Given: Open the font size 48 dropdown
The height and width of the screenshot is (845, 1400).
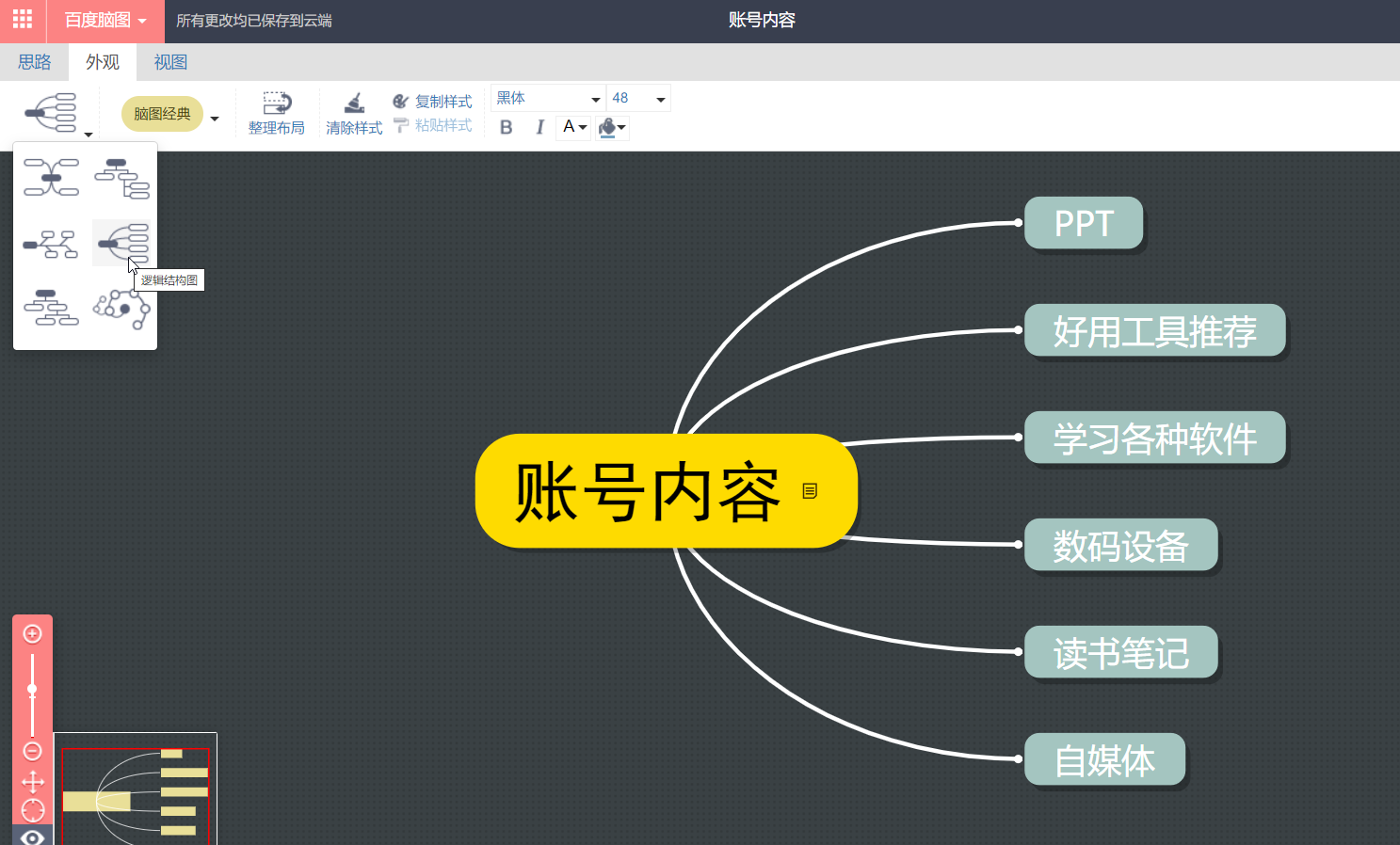Looking at the screenshot, I should coord(638,98).
